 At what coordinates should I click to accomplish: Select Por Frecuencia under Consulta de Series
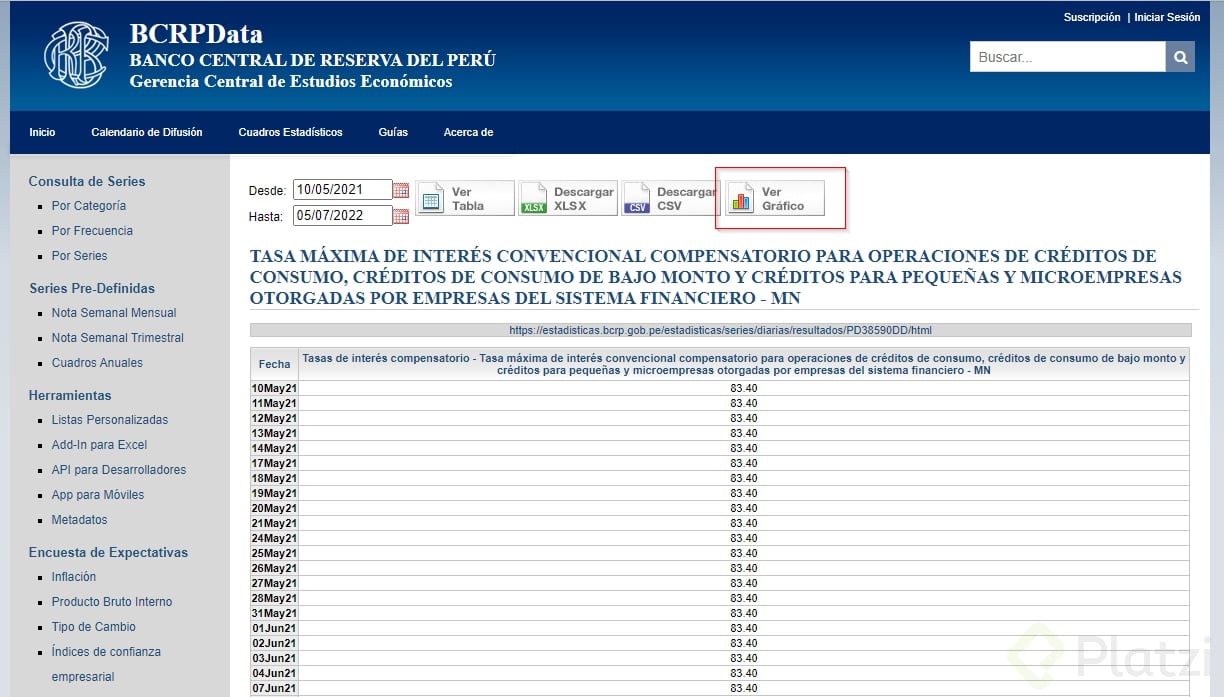92,231
